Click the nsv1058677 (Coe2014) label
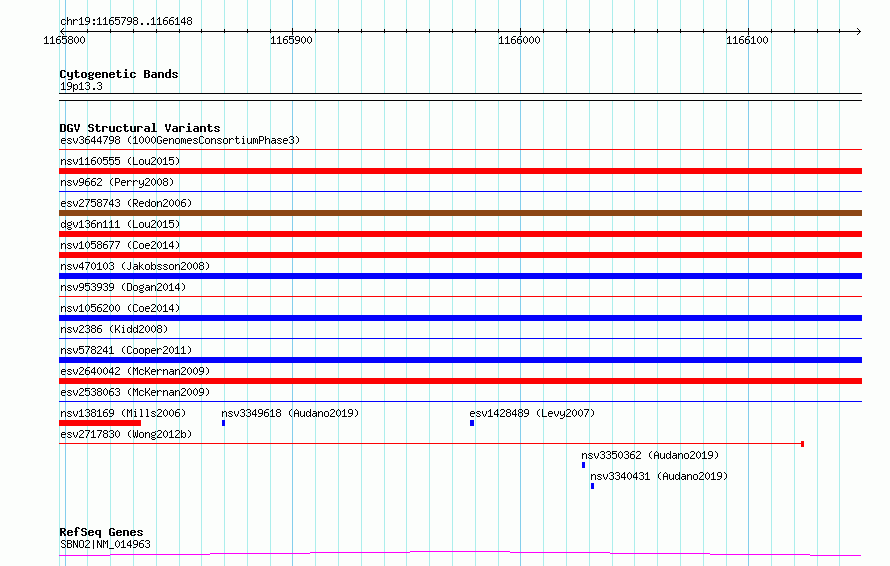The height and width of the screenshot is (566, 890). pyautogui.click(x=120, y=245)
